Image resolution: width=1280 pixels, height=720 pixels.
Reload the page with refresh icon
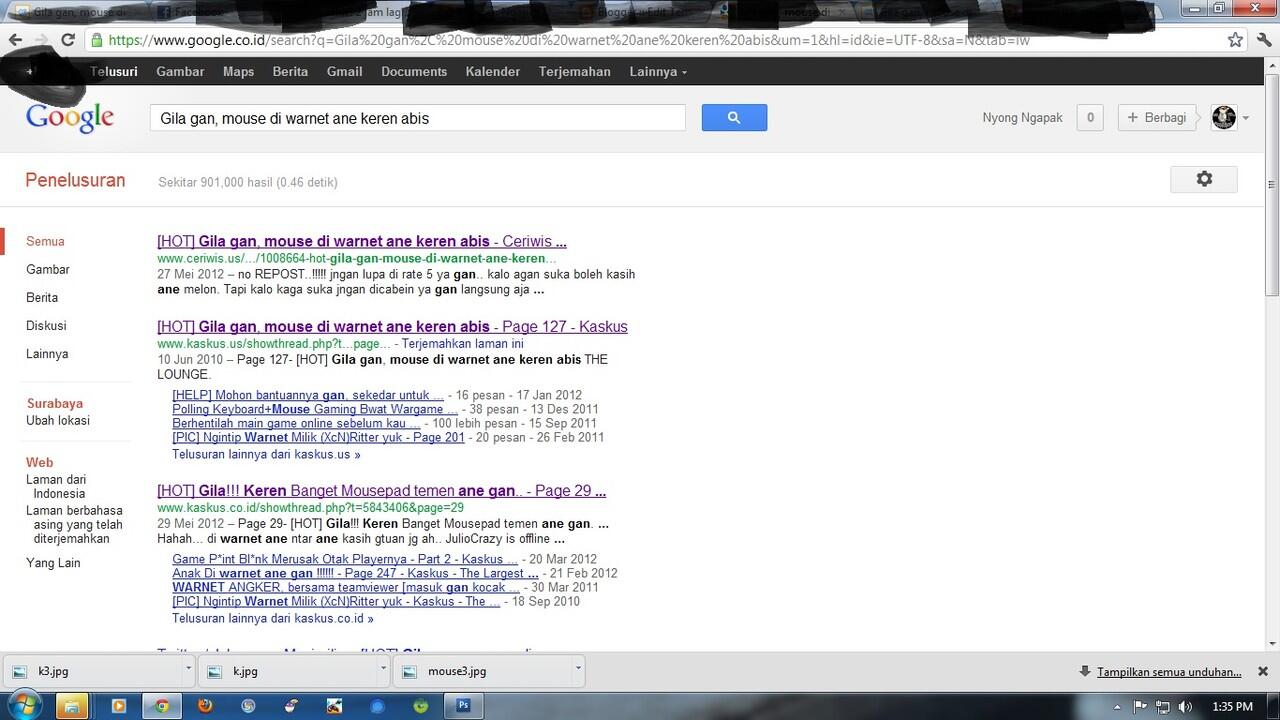[x=68, y=40]
